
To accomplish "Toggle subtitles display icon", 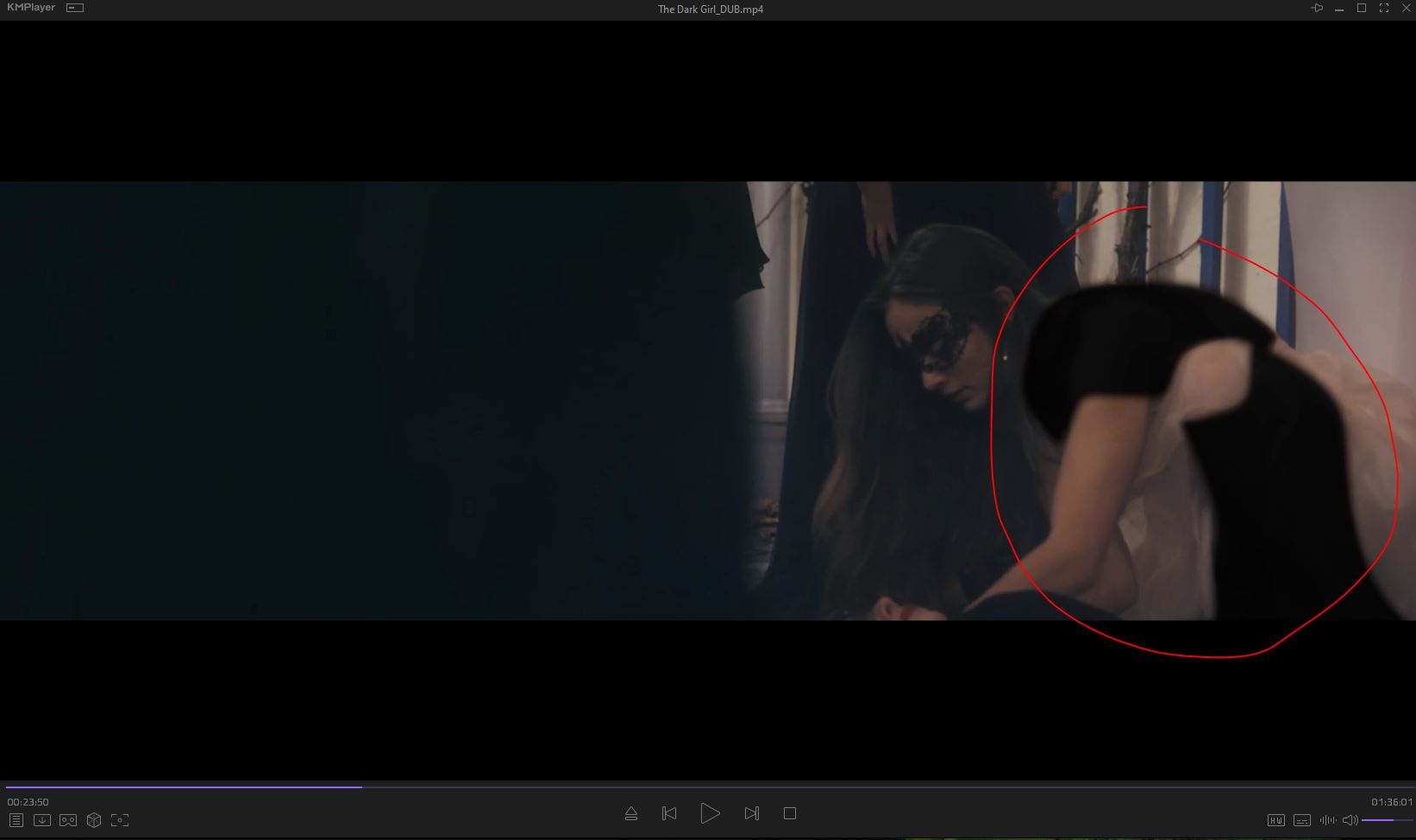I will [1302, 820].
